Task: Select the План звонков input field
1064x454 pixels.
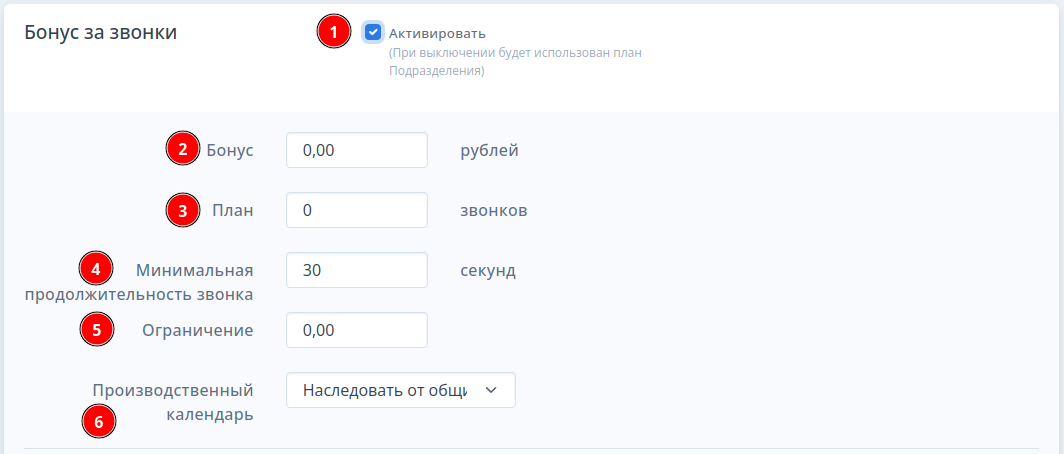Action: click(357, 210)
